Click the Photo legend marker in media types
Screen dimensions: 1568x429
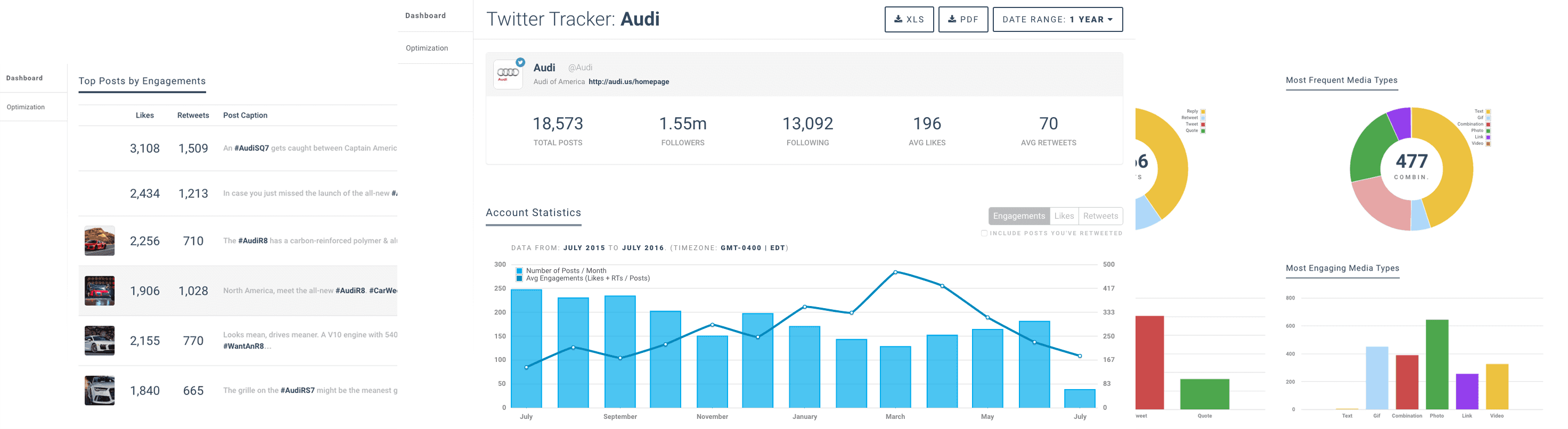click(1488, 131)
